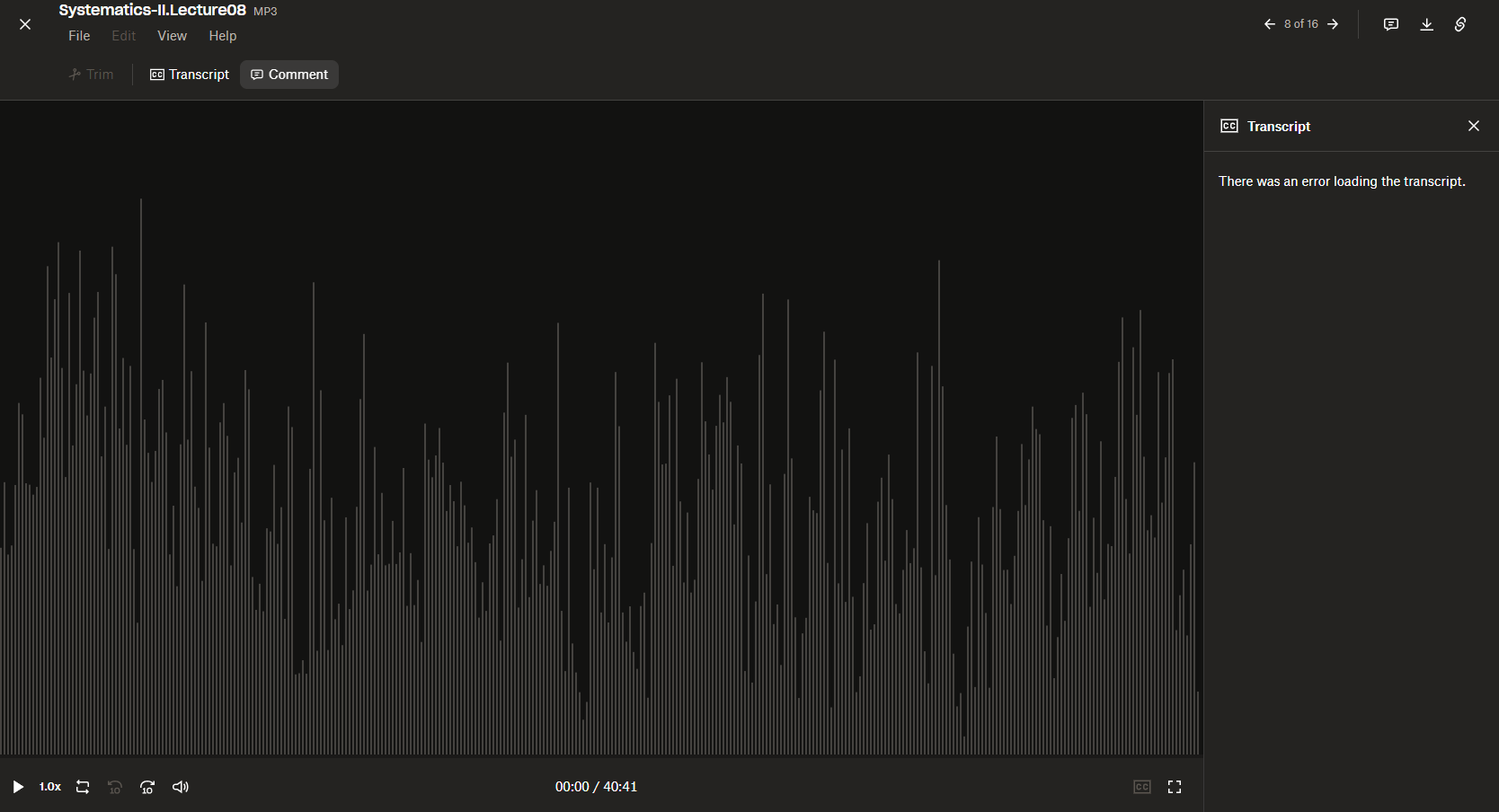Open the View menu
Viewport: 1499px width, 812px height.
172,36
